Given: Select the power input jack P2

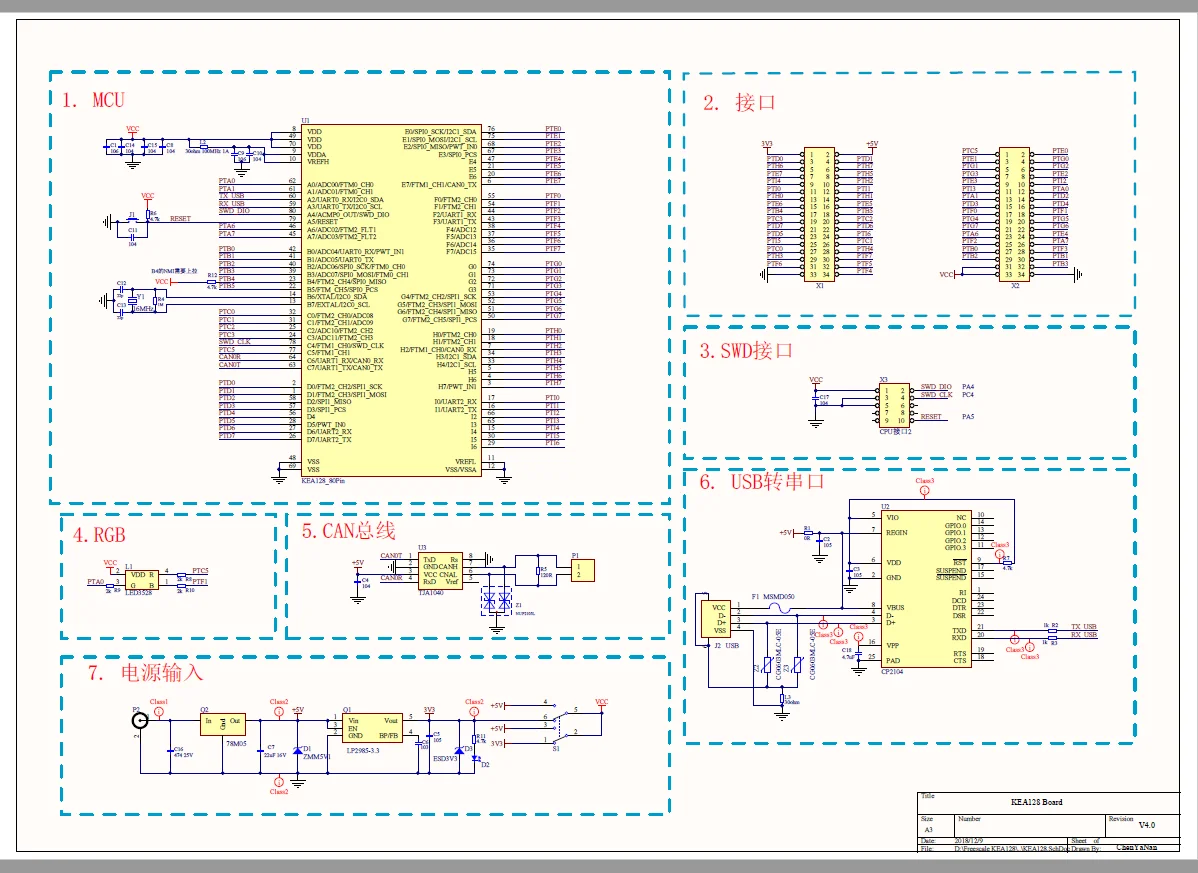Looking at the screenshot, I should (x=139, y=721).
